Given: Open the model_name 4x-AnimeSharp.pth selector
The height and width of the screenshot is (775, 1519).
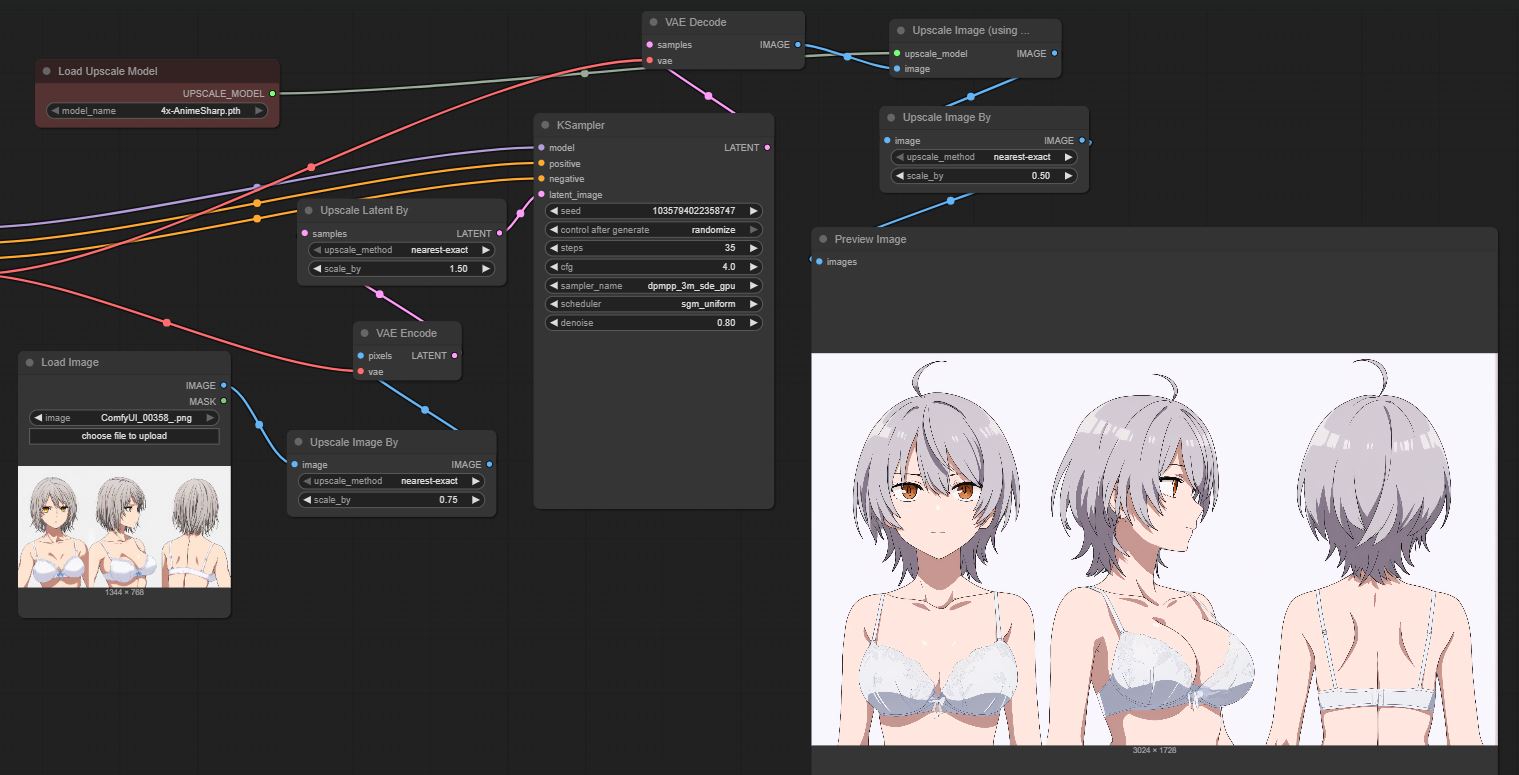Looking at the screenshot, I should coord(157,111).
